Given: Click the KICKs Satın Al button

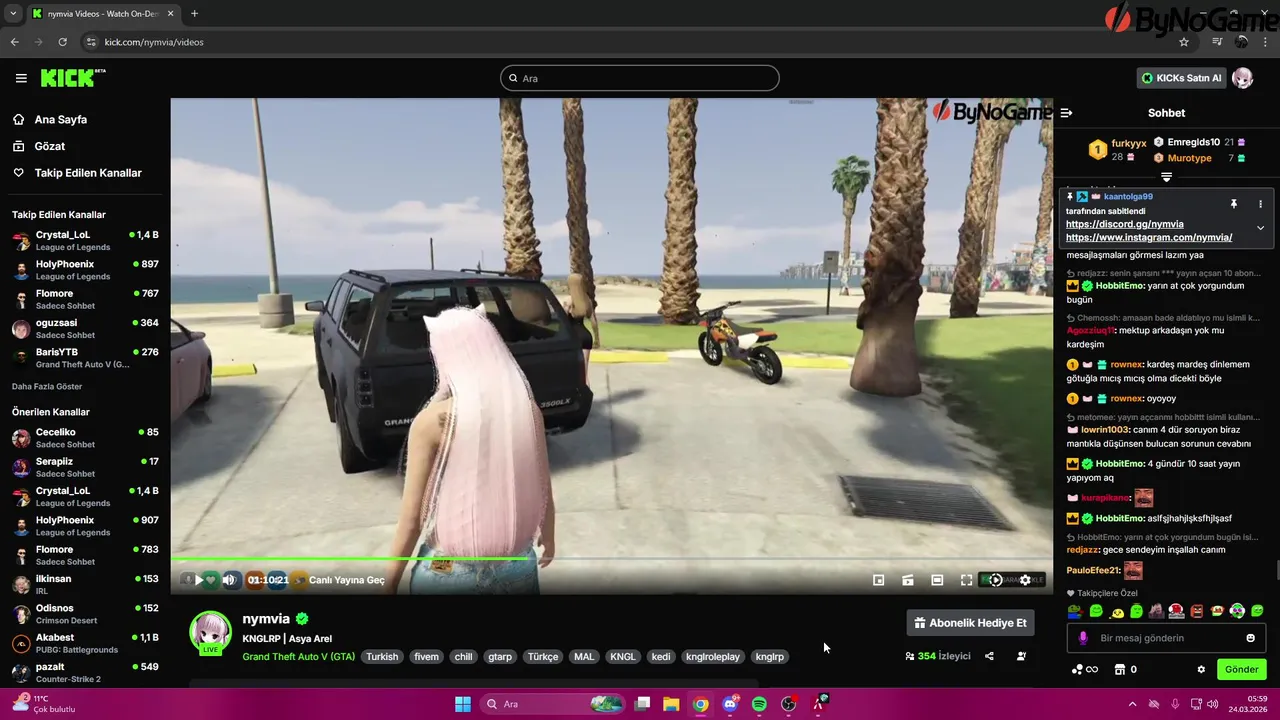Looking at the screenshot, I should click(x=1182, y=78).
